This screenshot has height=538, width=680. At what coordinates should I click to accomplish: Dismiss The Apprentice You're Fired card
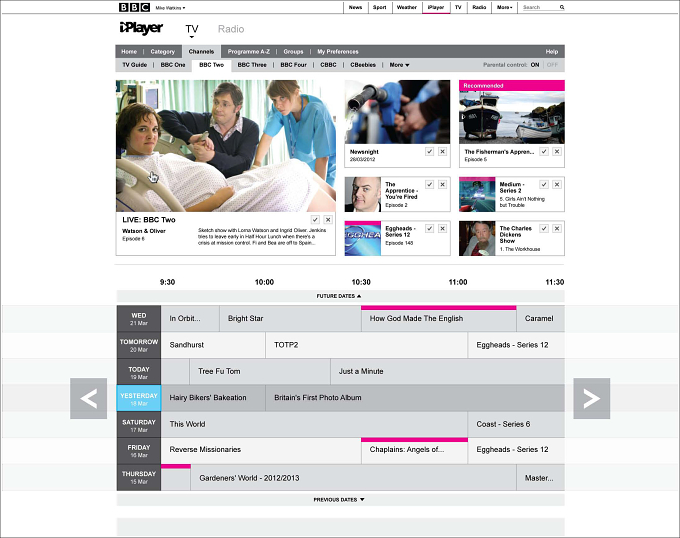pyautogui.click(x=442, y=185)
